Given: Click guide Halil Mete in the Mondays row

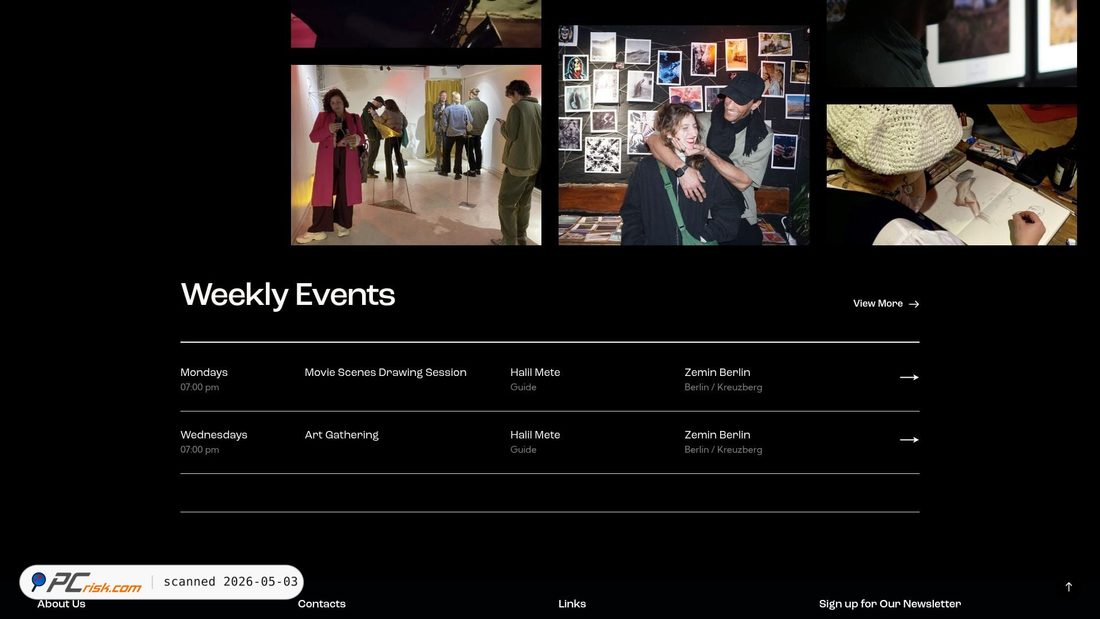Looking at the screenshot, I should 535,373.
